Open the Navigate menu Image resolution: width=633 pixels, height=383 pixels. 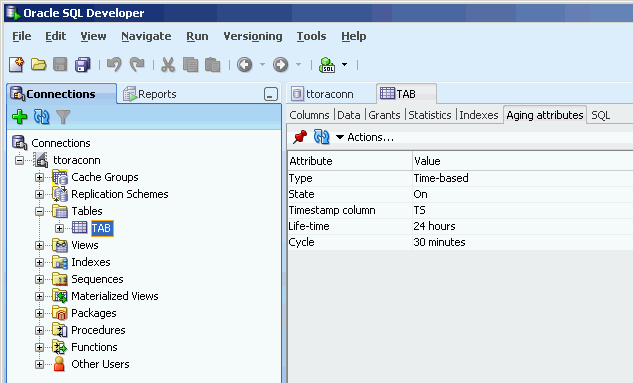[146, 36]
